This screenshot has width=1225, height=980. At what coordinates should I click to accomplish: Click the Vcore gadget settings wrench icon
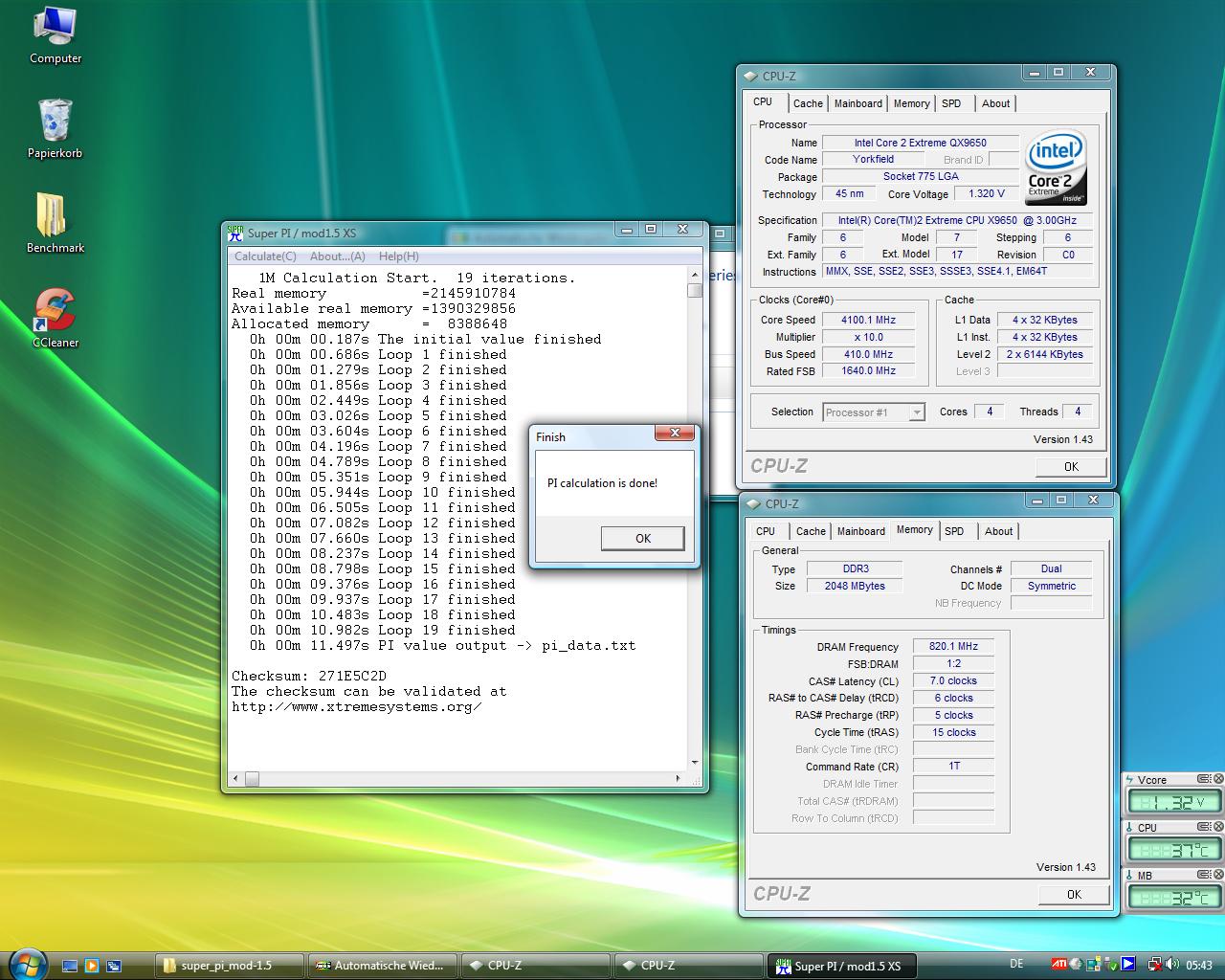tap(1205, 779)
